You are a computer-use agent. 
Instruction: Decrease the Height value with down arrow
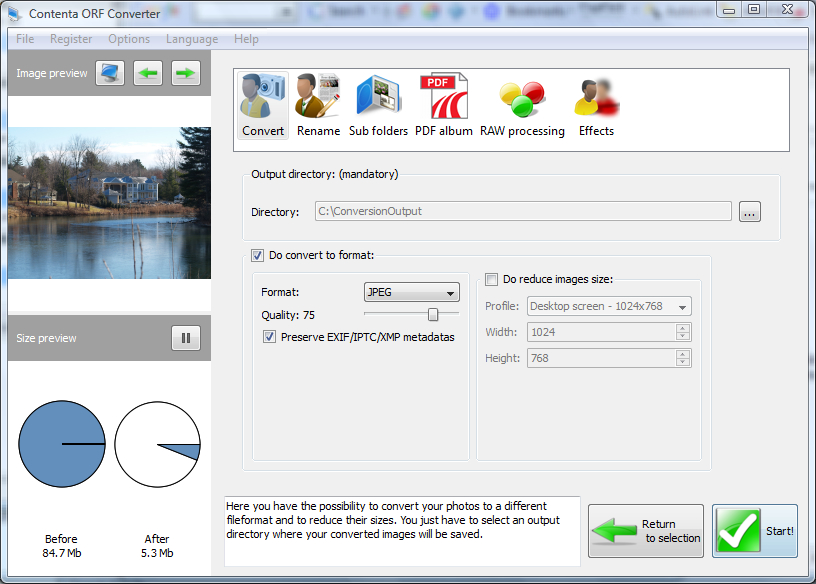point(683,362)
